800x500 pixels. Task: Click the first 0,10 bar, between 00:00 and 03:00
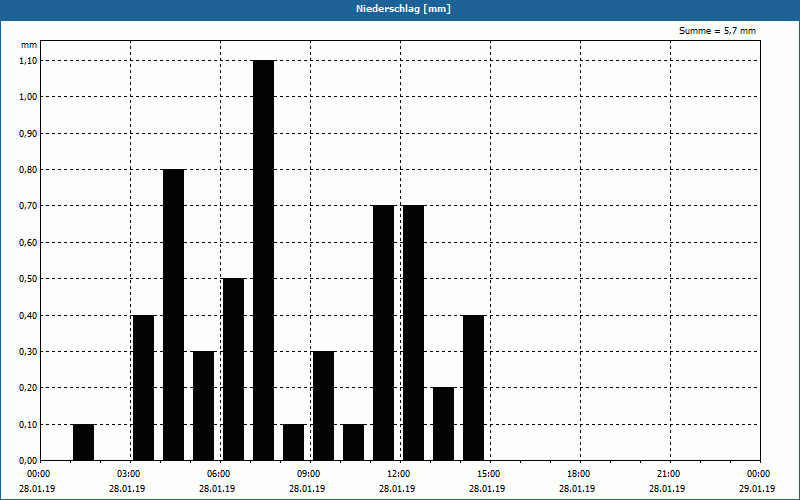point(84,442)
